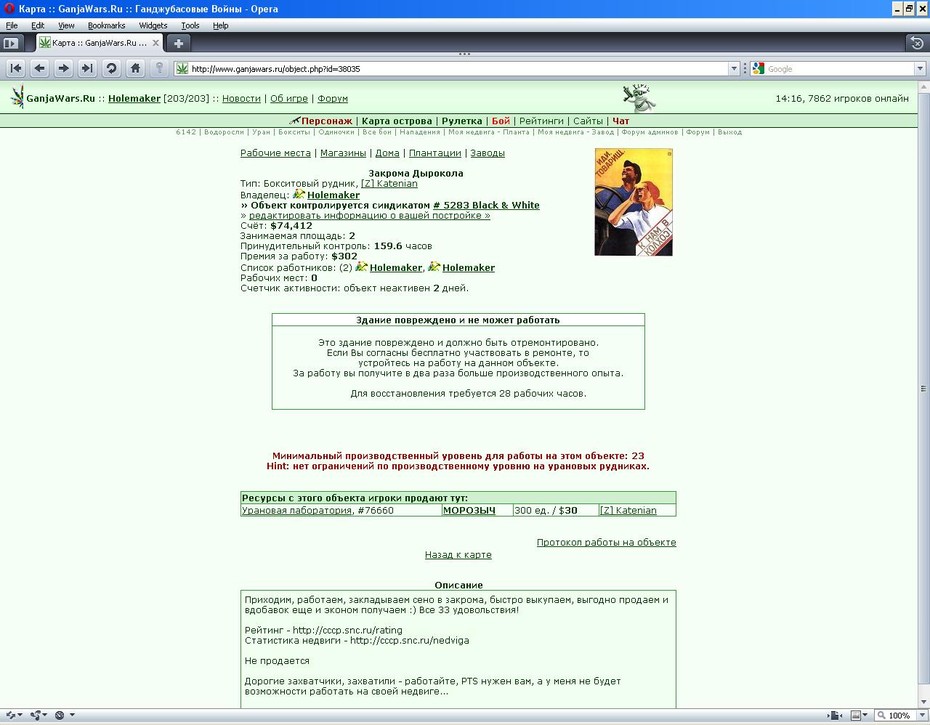The height and width of the screenshot is (725, 930).
Task: Go to Карта острова
Action: [397, 121]
